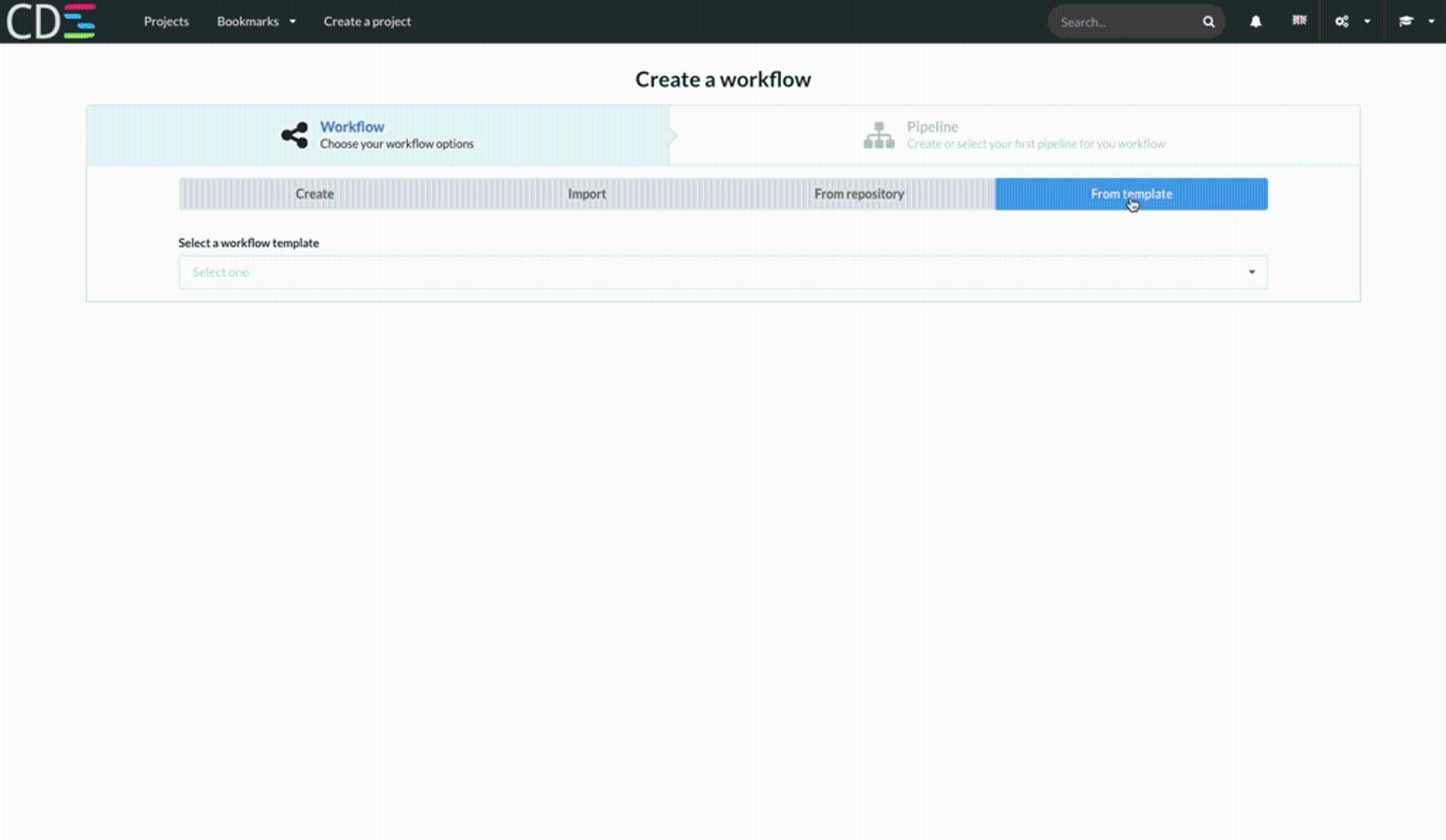Open Create a project page

[x=367, y=22]
